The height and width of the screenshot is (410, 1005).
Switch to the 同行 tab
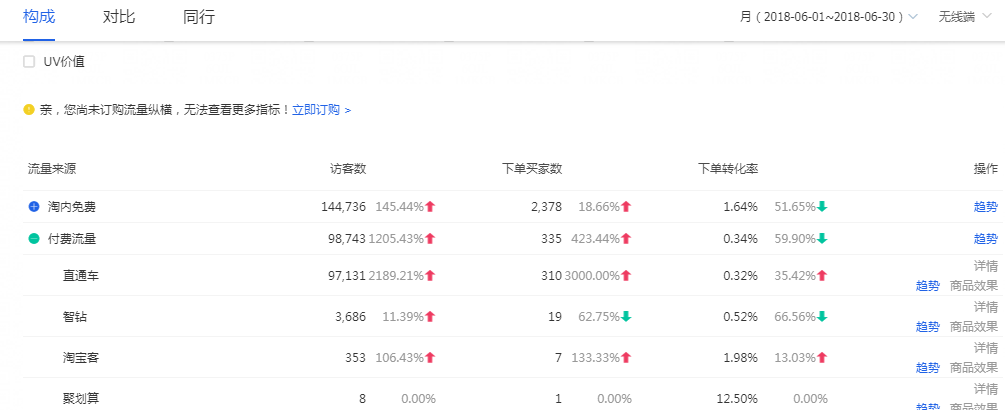click(199, 17)
